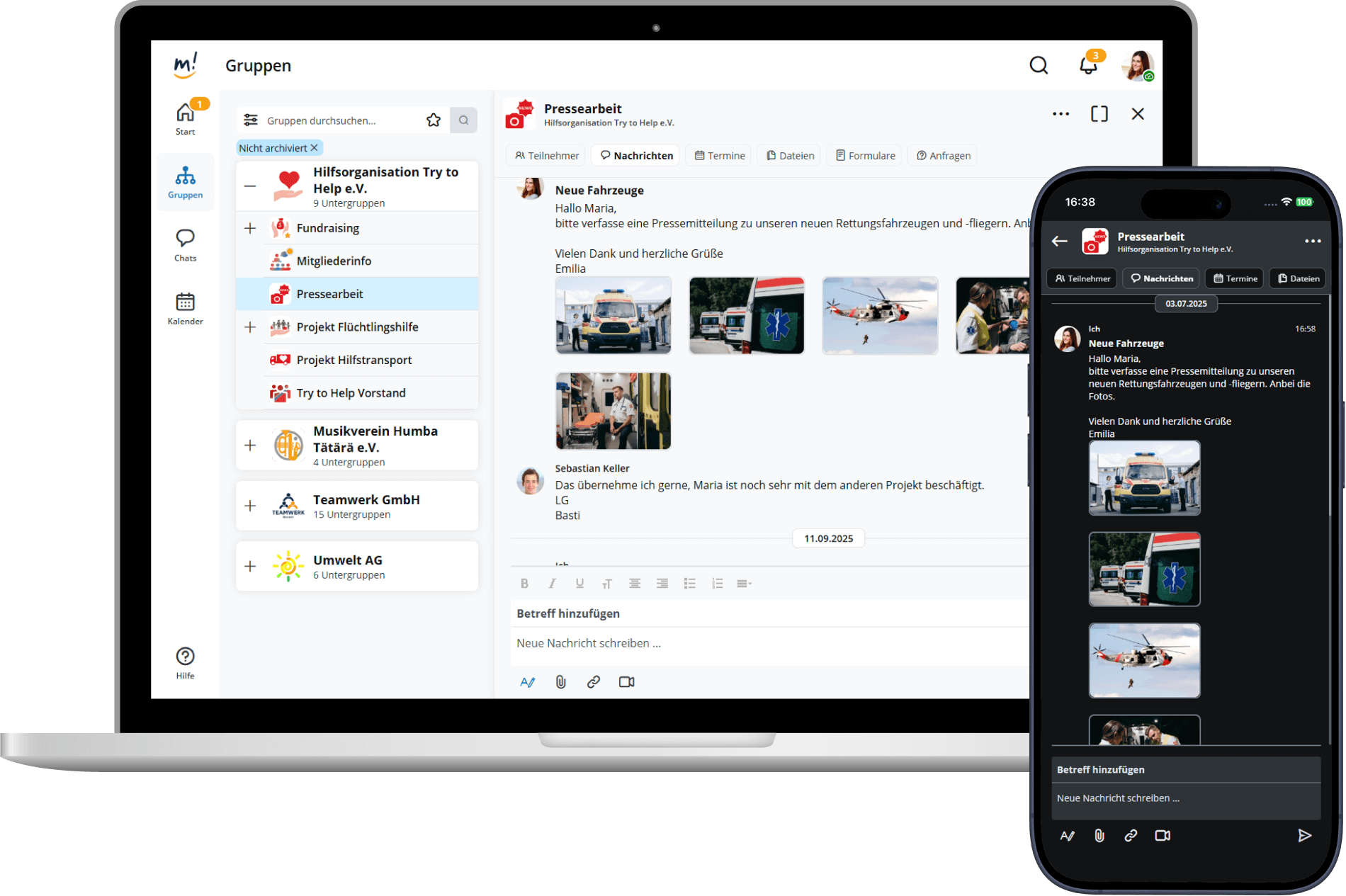1346x896 pixels.
Task: Open the helicopter photo thumbnail
Action: point(880,315)
